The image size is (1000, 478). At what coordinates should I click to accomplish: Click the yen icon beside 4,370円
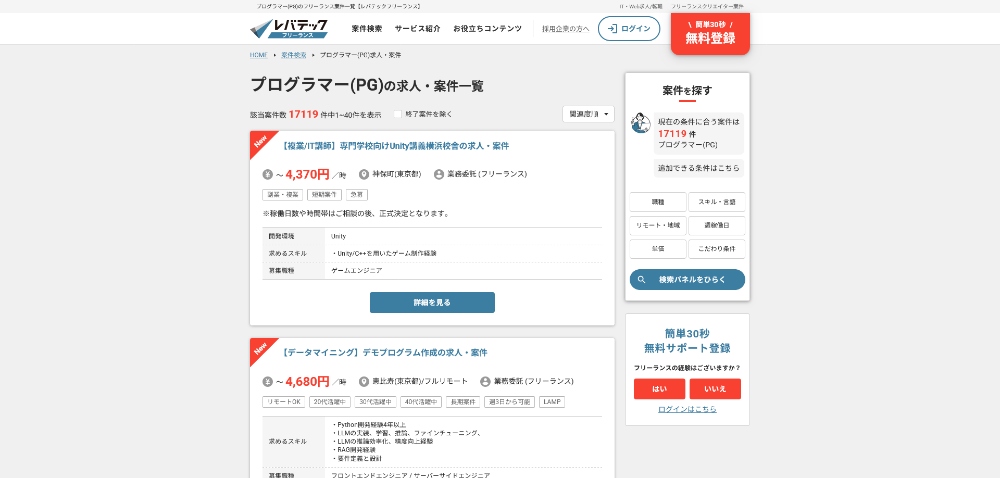coord(268,175)
